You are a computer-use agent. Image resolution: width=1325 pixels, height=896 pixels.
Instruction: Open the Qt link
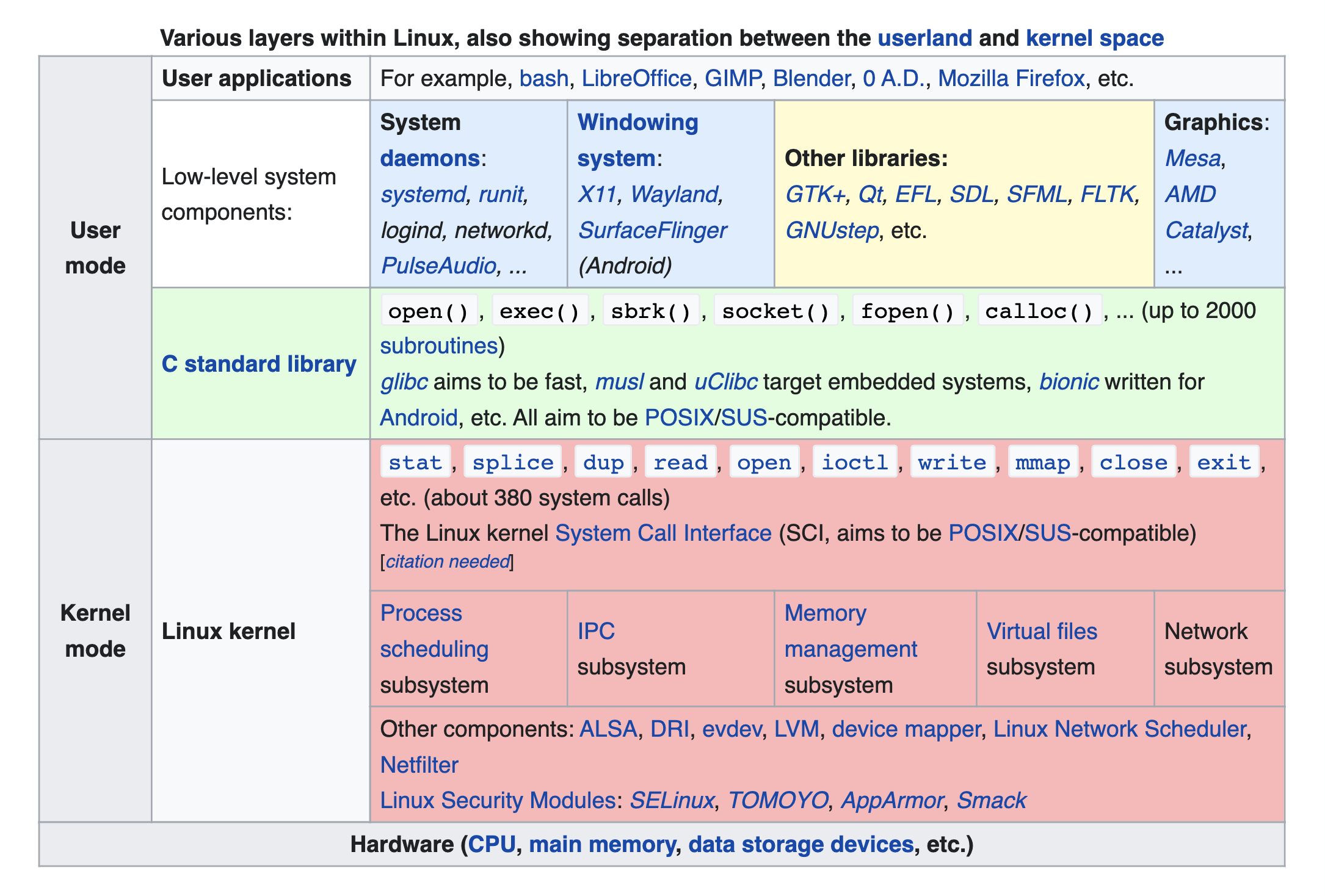point(870,194)
